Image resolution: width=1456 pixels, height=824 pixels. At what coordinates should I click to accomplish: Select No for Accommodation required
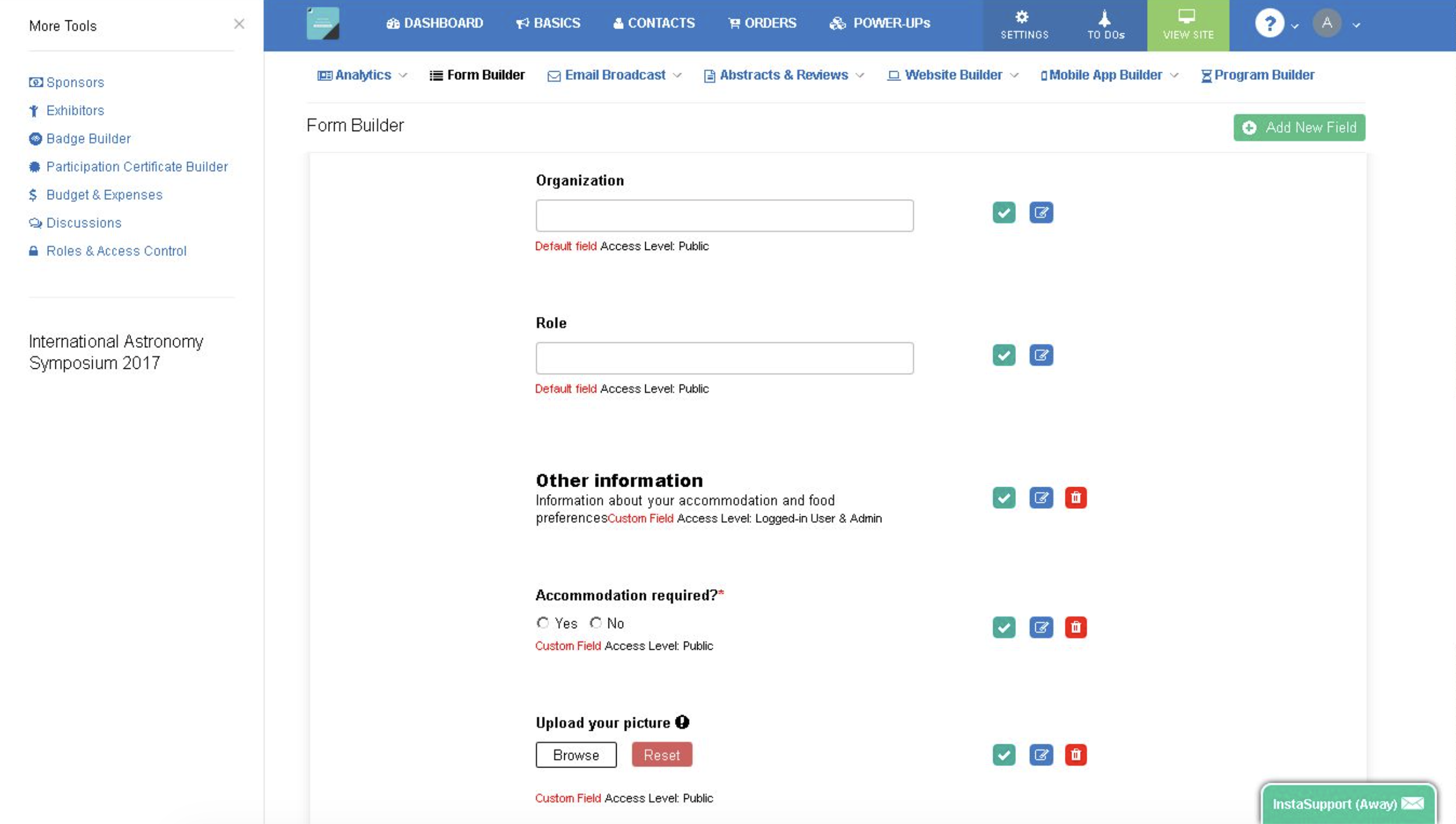595,623
